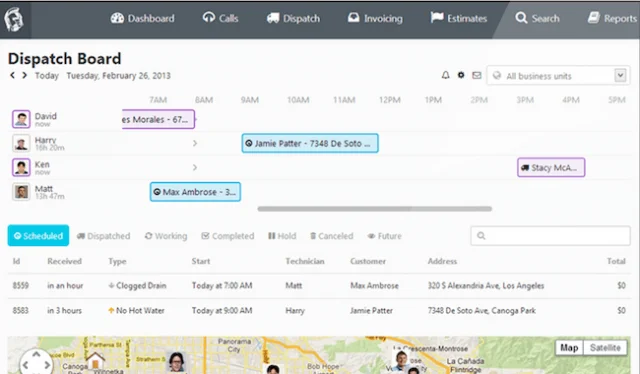
Task: Click the magnifier icon in search field
Action: tap(481, 236)
